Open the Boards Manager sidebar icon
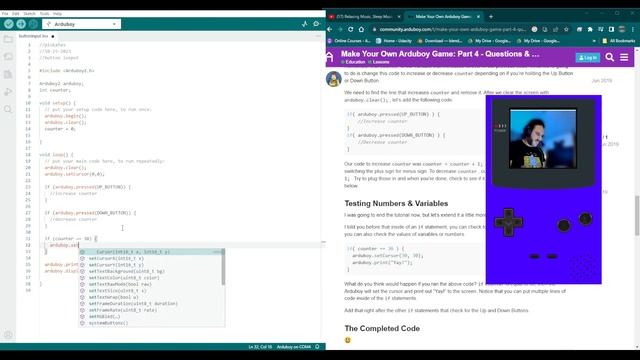Image resolution: width=640 pixels, height=360 pixels. (x=8, y=57)
